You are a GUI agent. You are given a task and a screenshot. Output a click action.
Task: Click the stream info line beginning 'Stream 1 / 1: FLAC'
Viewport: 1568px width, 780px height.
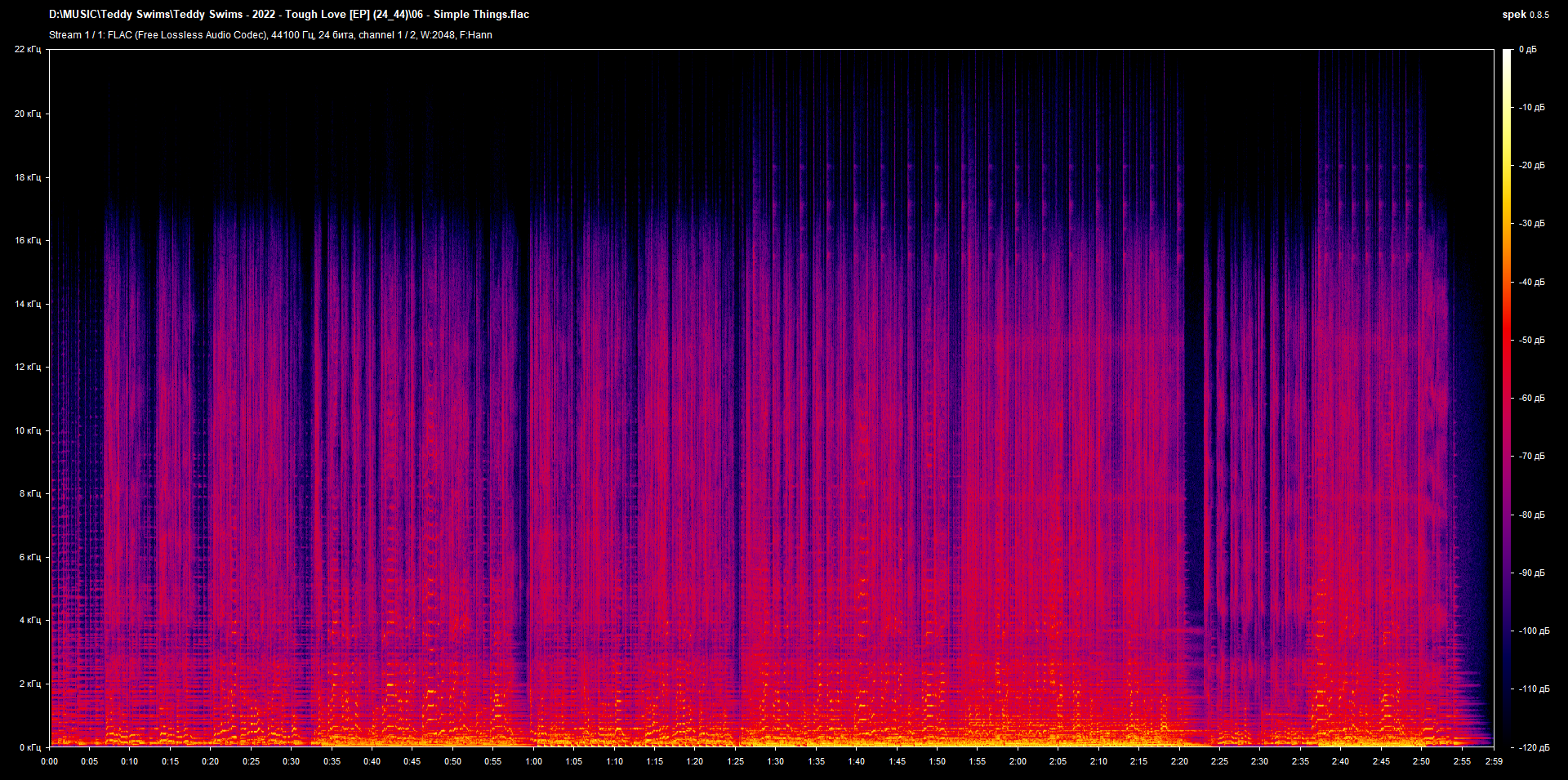pyautogui.click(x=270, y=35)
